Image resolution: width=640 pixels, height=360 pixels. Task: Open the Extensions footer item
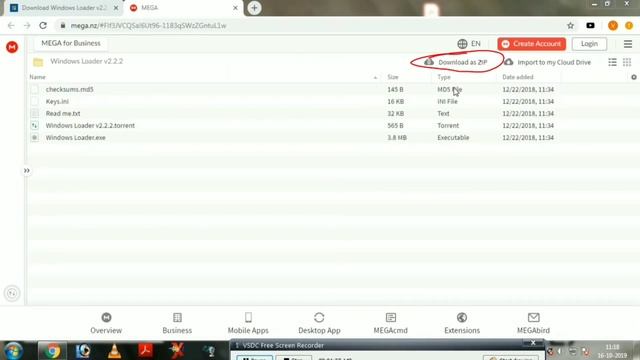pyautogui.click(x=462, y=323)
